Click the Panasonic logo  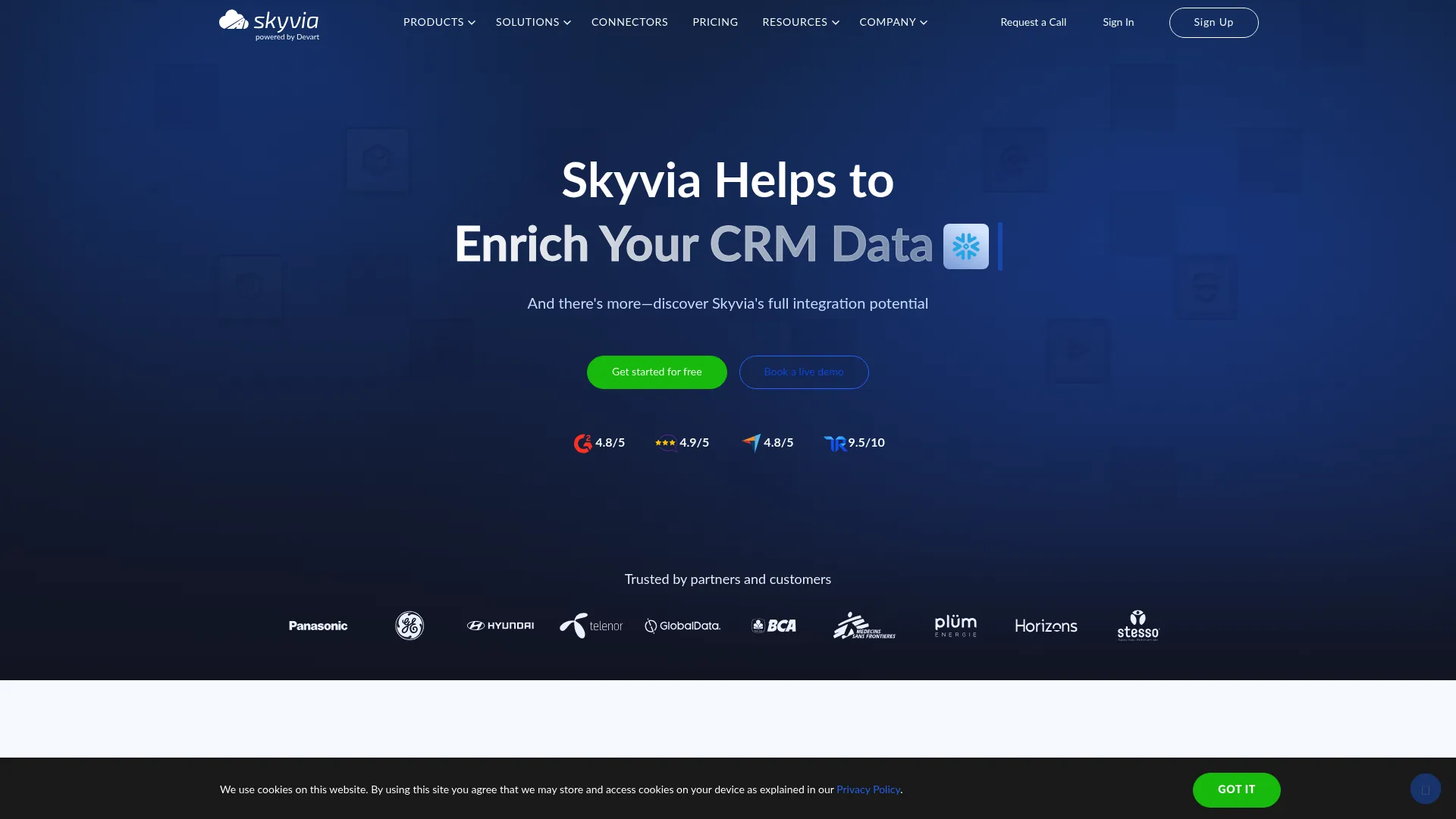pos(318,626)
